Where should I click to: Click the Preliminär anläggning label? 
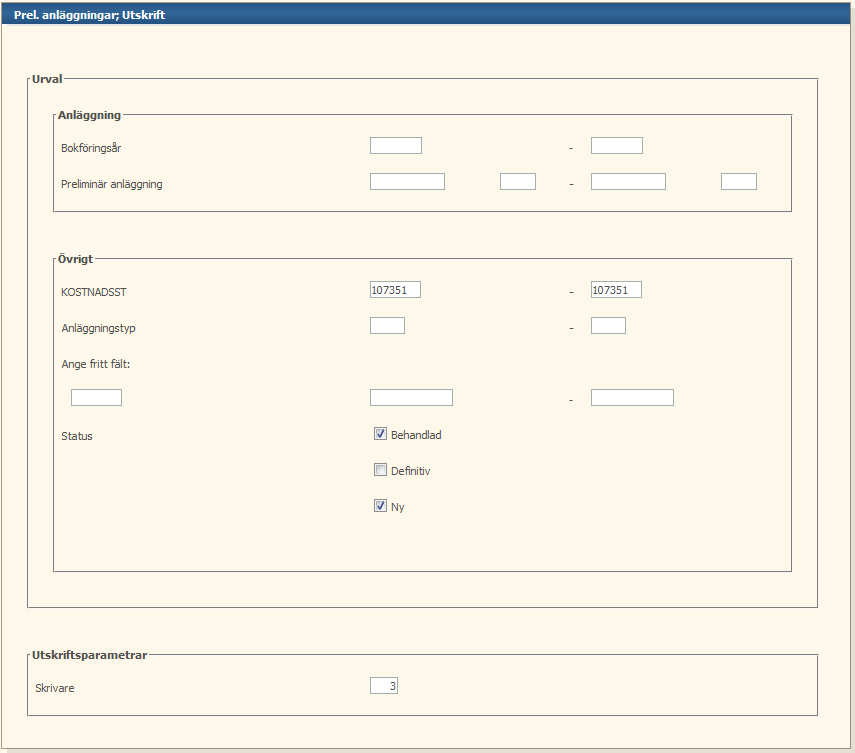[112, 184]
